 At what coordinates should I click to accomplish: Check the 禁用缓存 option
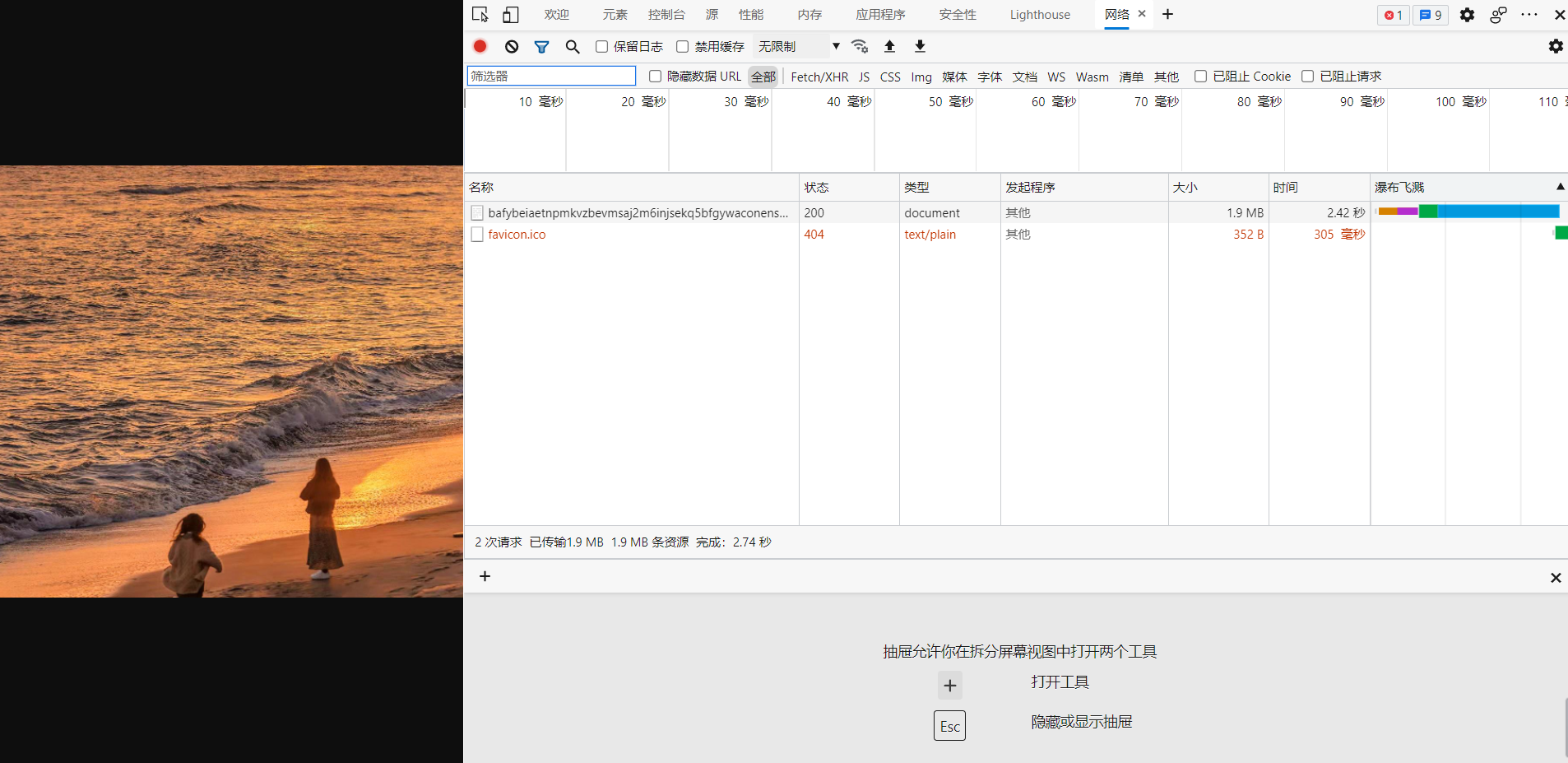click(682, 47)
